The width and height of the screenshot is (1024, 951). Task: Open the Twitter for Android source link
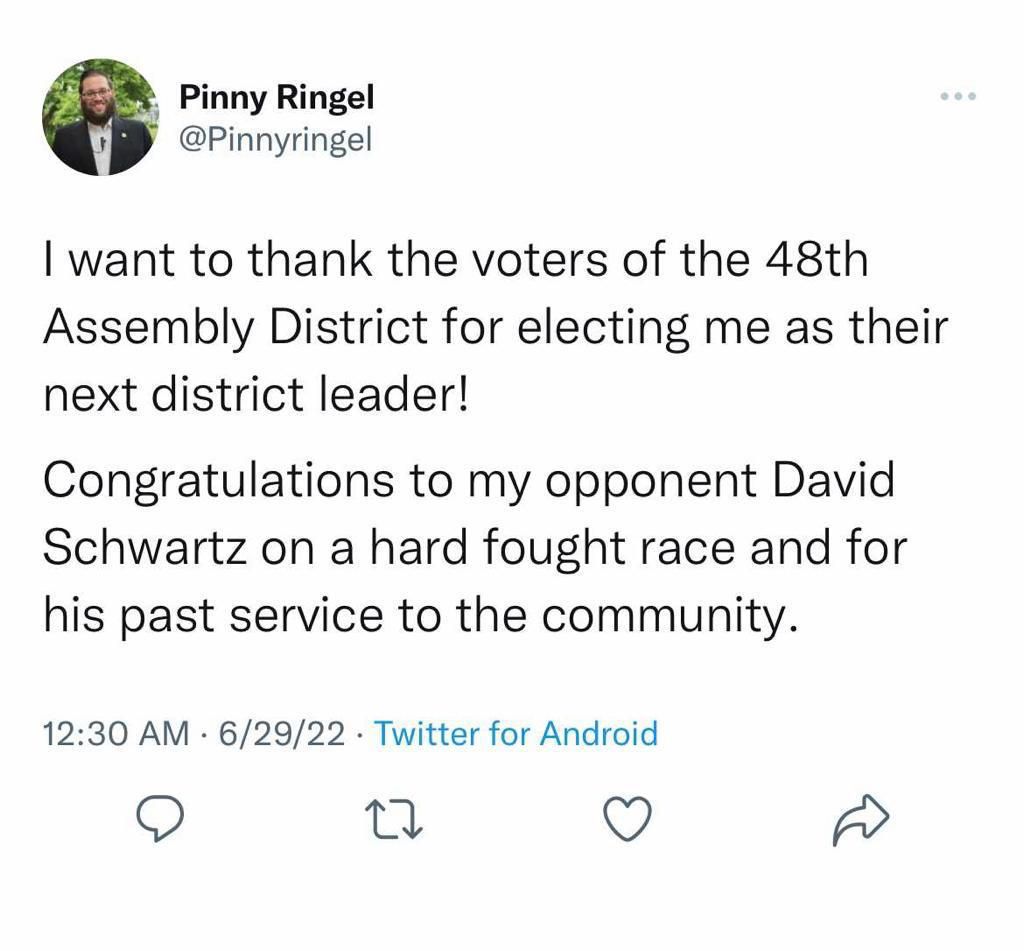pyautogui.click(x=516, y=734)
